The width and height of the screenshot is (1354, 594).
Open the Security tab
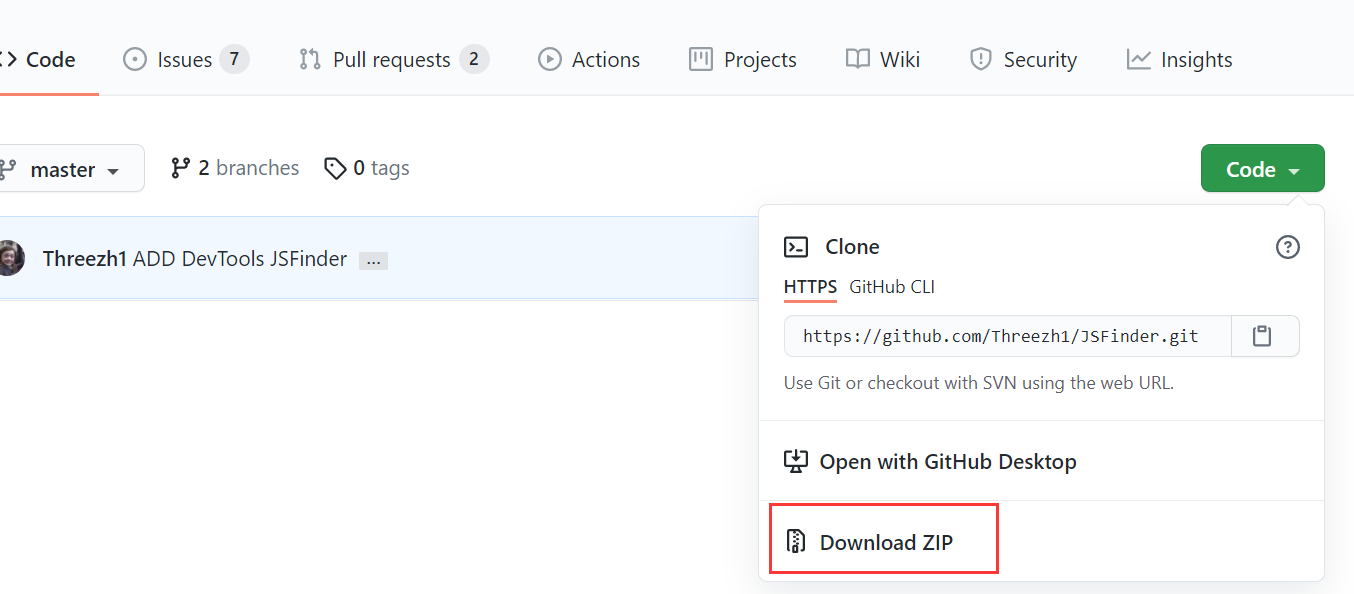coord(1023,60)
